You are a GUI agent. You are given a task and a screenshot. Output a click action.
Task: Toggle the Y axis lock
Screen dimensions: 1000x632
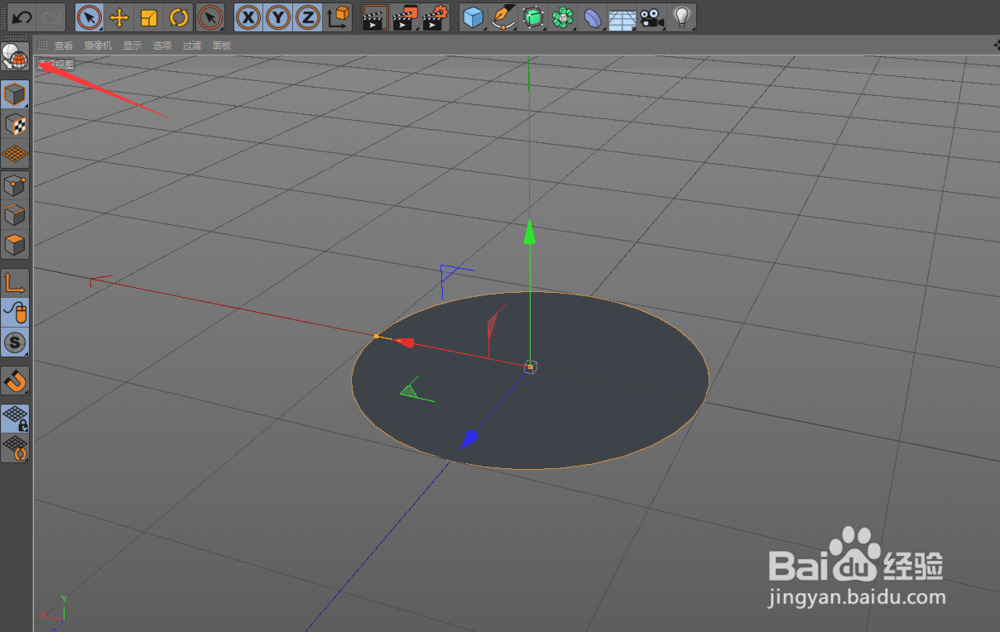[x=278, y=17]
